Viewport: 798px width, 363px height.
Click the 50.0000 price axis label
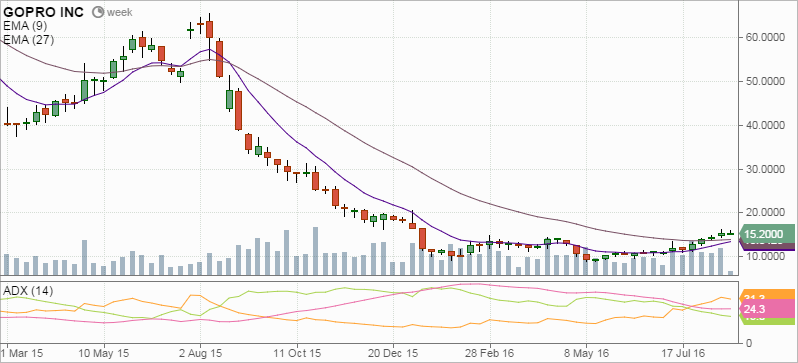coord(765,81)
